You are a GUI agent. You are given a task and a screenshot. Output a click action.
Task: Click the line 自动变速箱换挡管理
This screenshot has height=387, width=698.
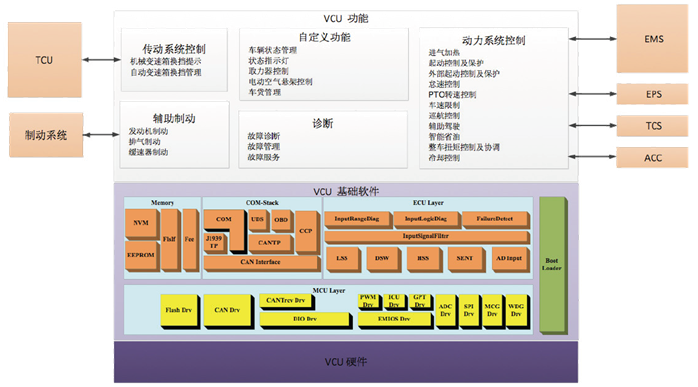click(166, 72)
